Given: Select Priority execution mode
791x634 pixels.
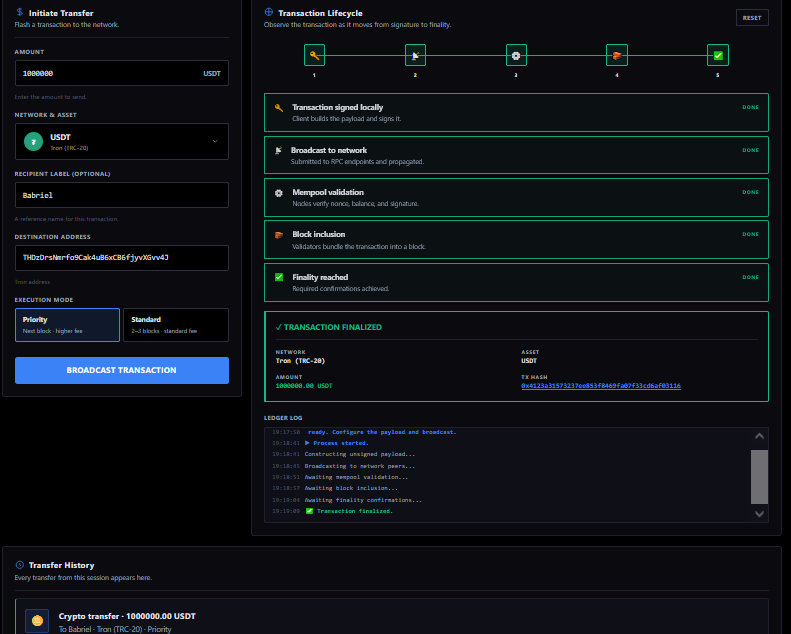Looking at the screenshot, I should (67, 325).
